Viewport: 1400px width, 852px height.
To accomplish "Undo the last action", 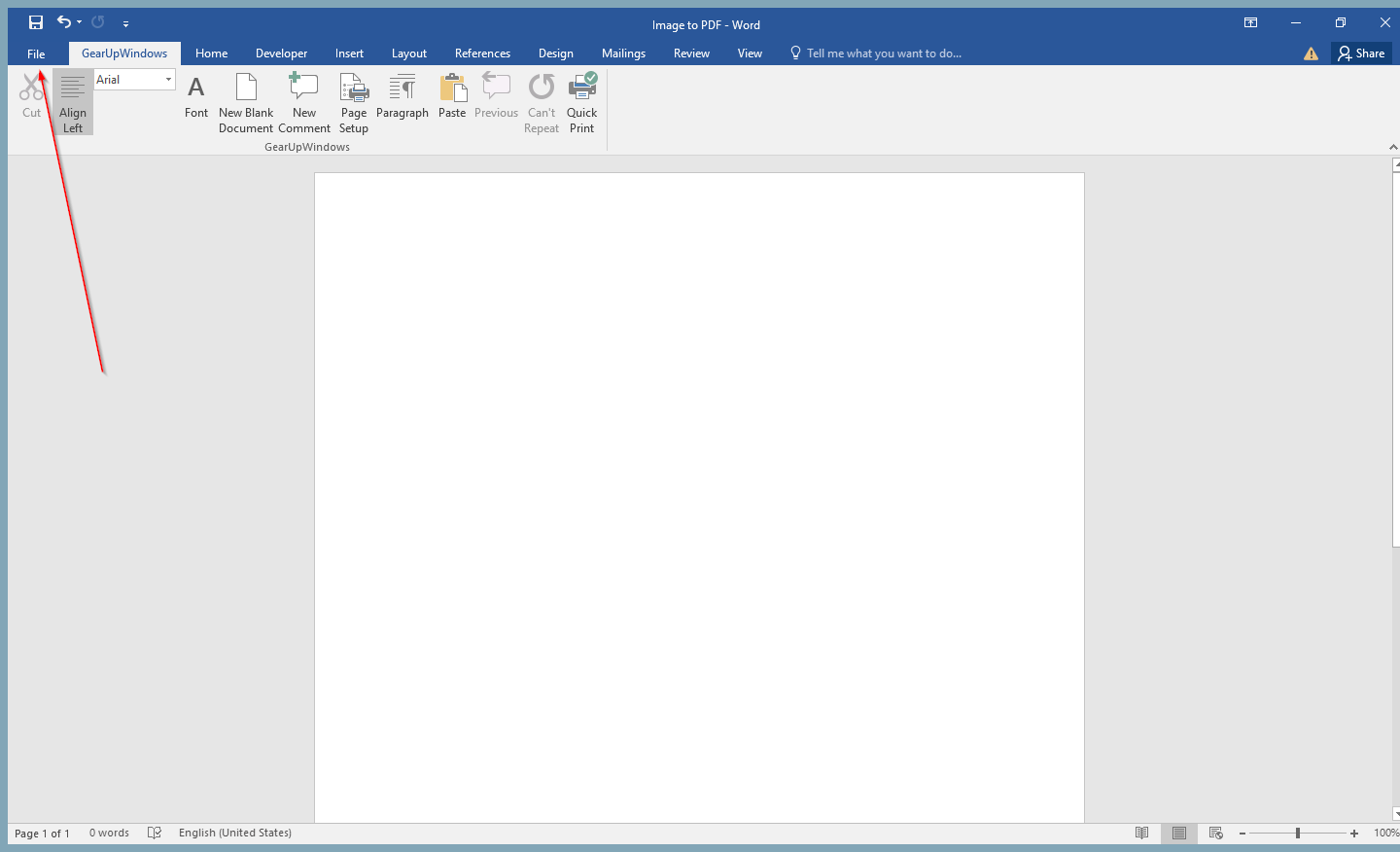I will [x=63, y=22].
